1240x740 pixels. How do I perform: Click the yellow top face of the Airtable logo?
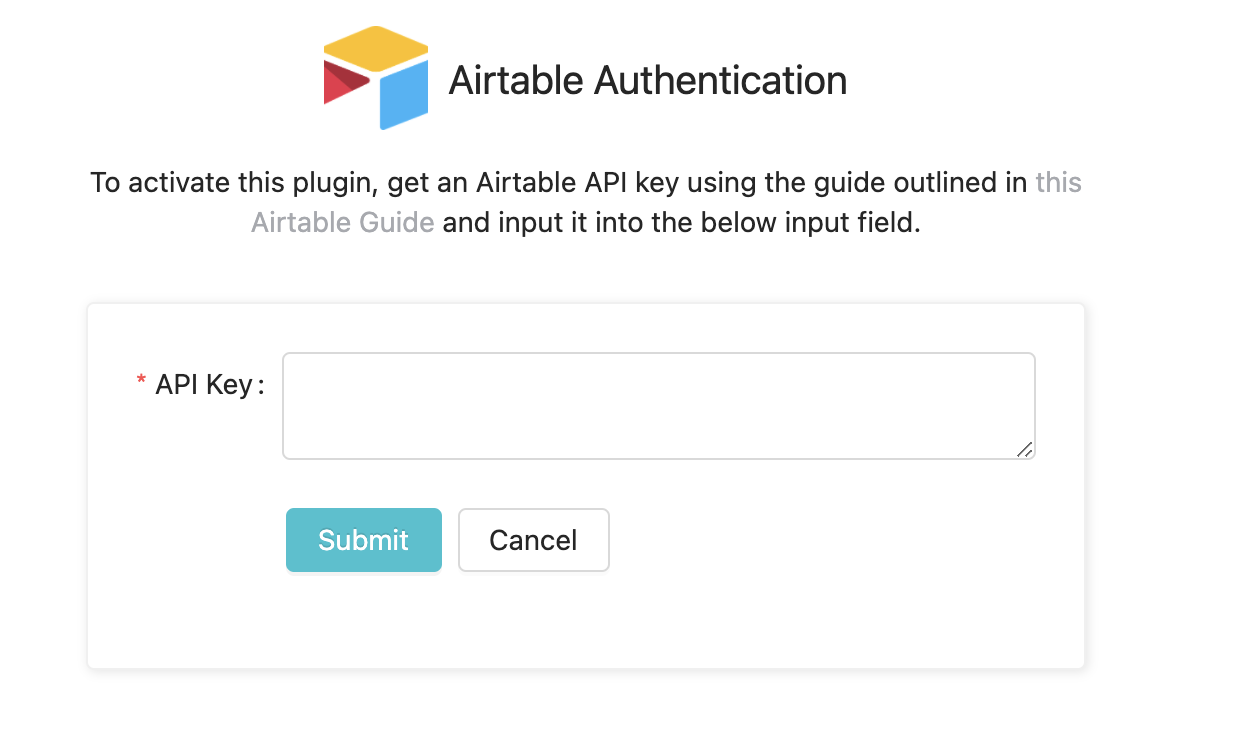click(x=376, y=48)
